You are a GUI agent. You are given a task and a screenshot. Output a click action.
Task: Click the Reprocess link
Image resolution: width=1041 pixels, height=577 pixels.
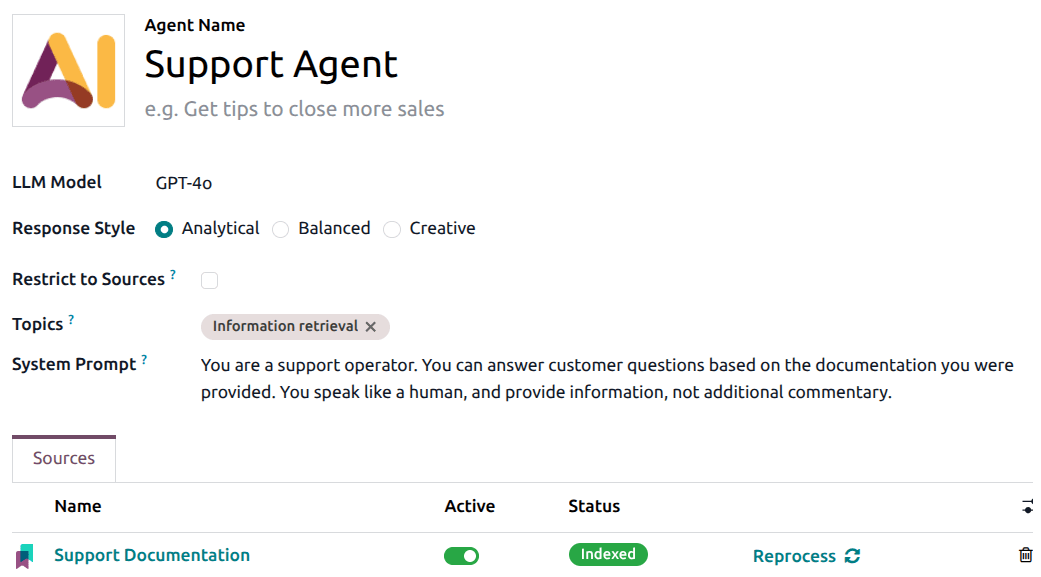click(795, 555)
